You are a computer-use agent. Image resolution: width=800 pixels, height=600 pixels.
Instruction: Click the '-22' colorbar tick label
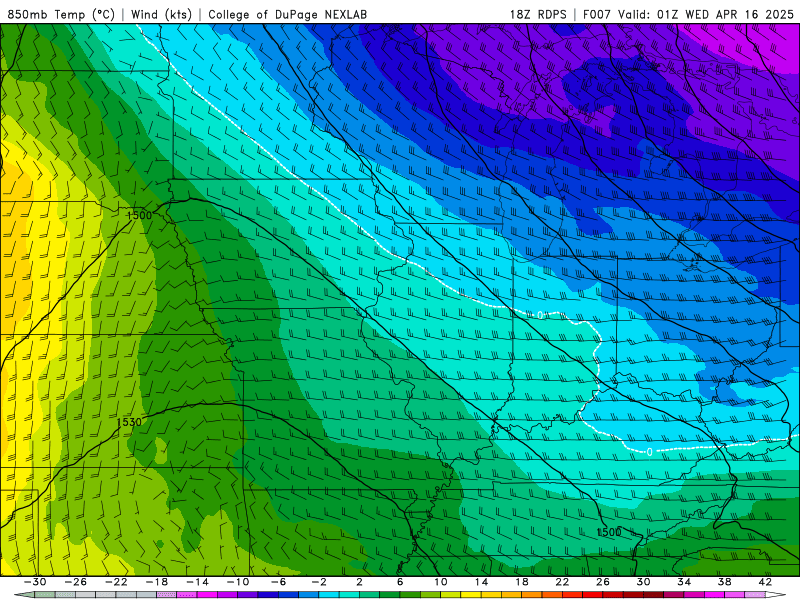116,582
